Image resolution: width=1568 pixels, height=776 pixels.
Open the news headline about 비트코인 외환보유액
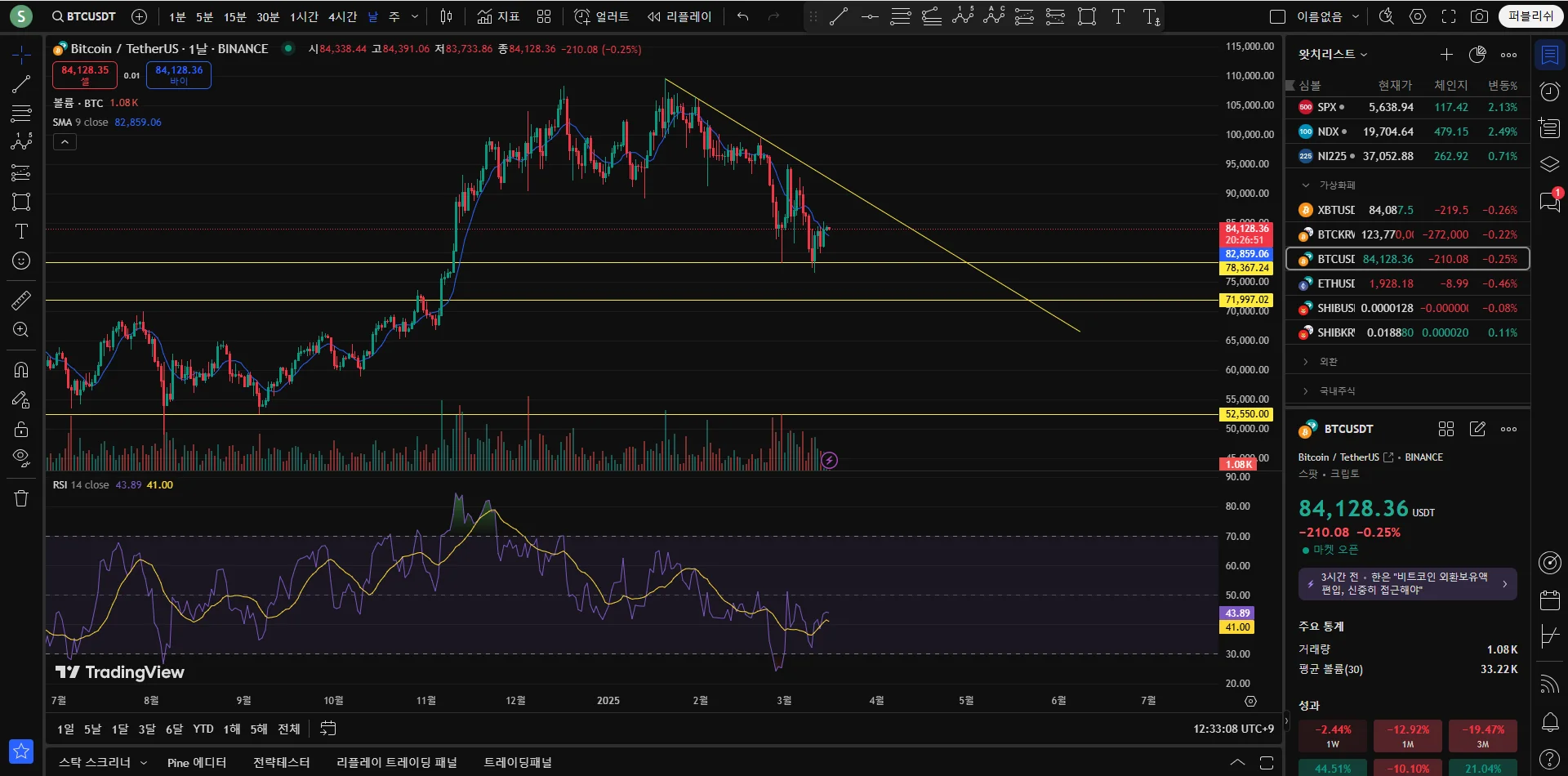coord(1408,584)
